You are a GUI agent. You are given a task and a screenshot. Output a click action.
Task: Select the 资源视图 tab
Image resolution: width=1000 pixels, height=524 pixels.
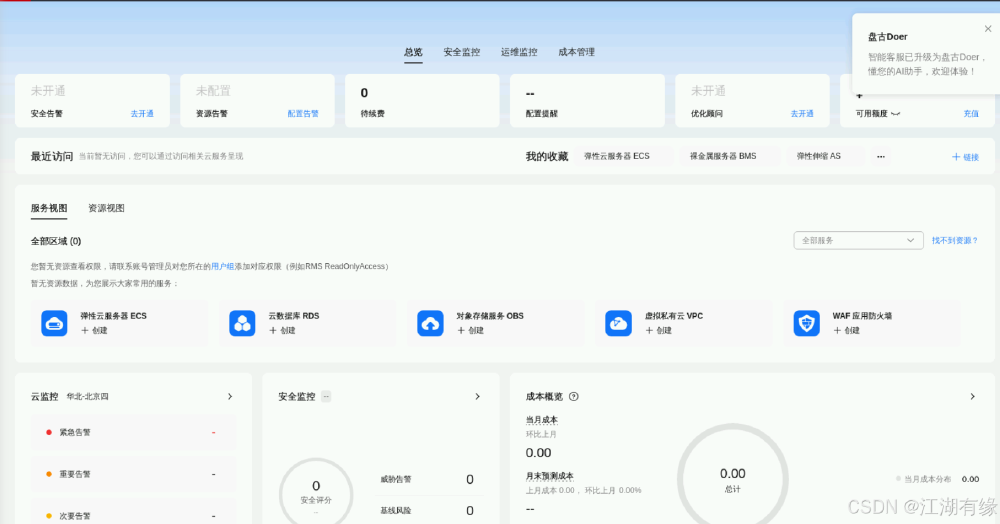click(x=107, y=208)
